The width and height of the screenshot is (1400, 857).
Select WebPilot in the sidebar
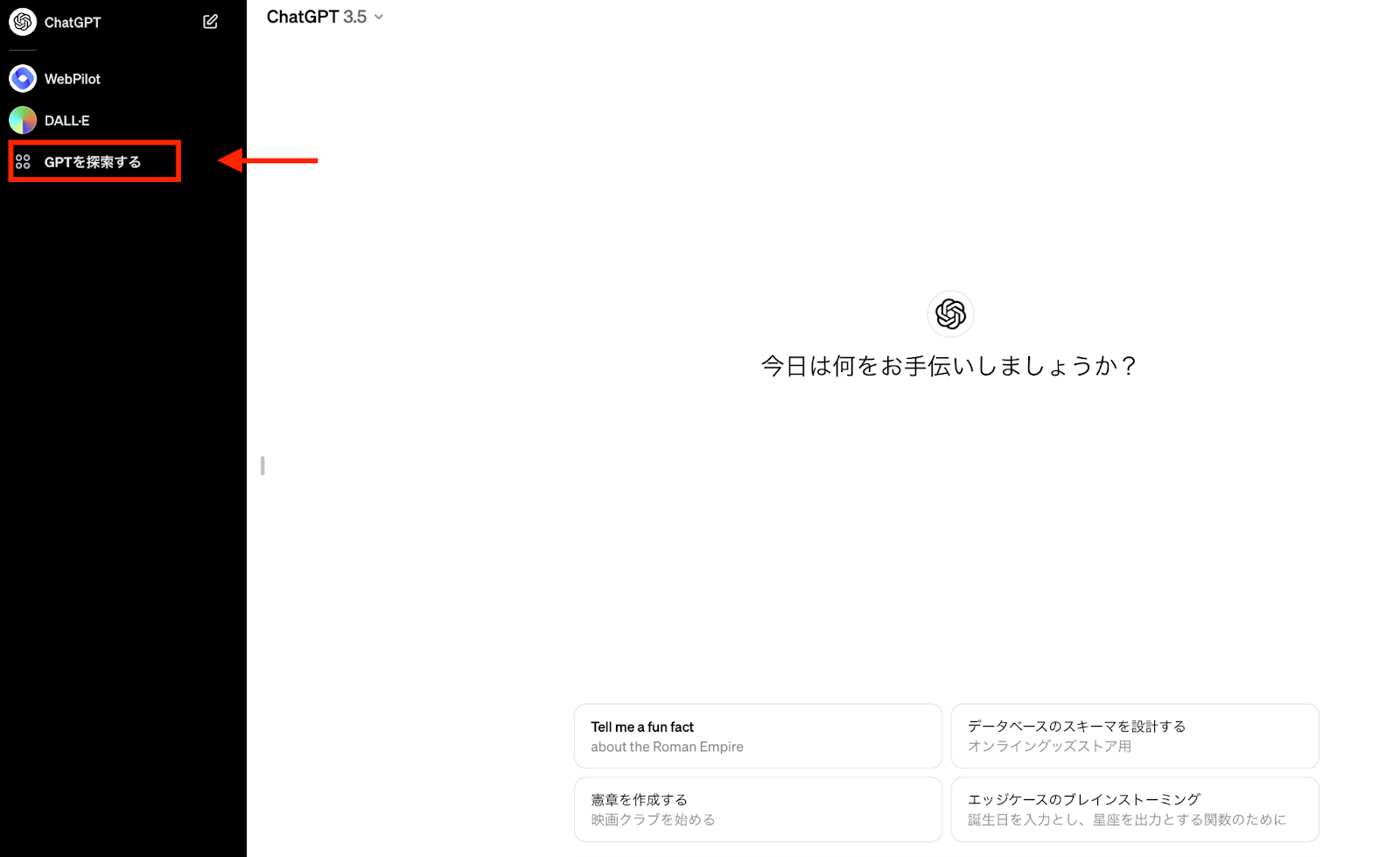pos(73,79)
